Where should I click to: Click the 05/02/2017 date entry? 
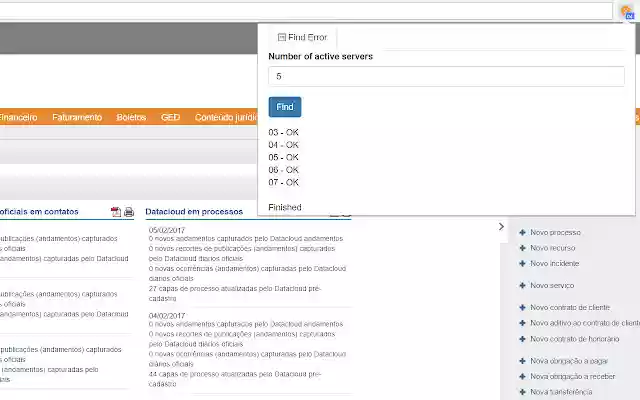[x=167, y=230]
